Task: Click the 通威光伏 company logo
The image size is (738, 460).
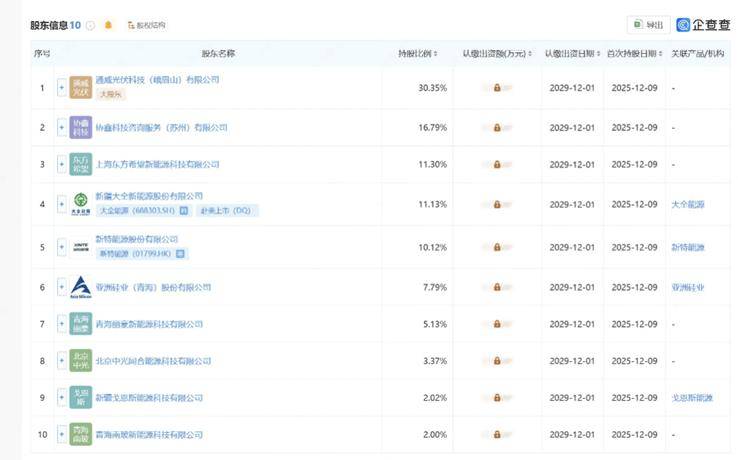Action: 81,88
